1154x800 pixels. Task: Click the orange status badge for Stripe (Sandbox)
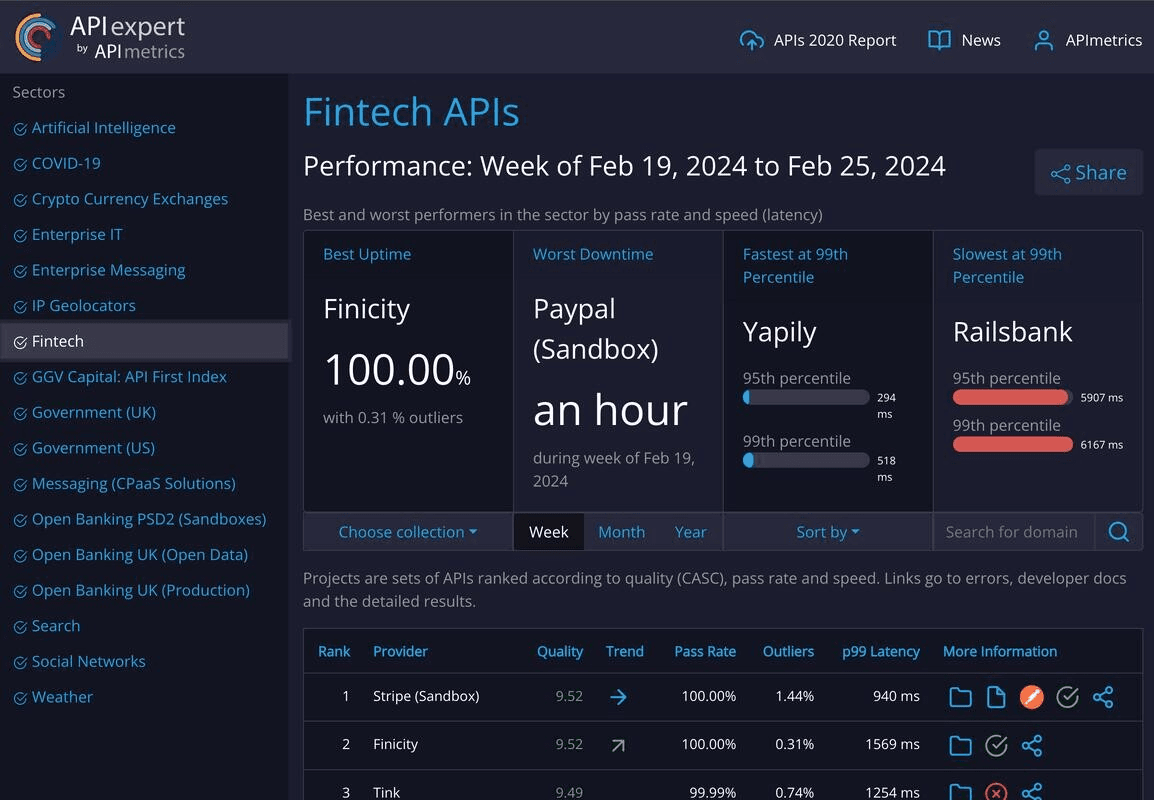pyautogui.click(x=1032, y=697)
